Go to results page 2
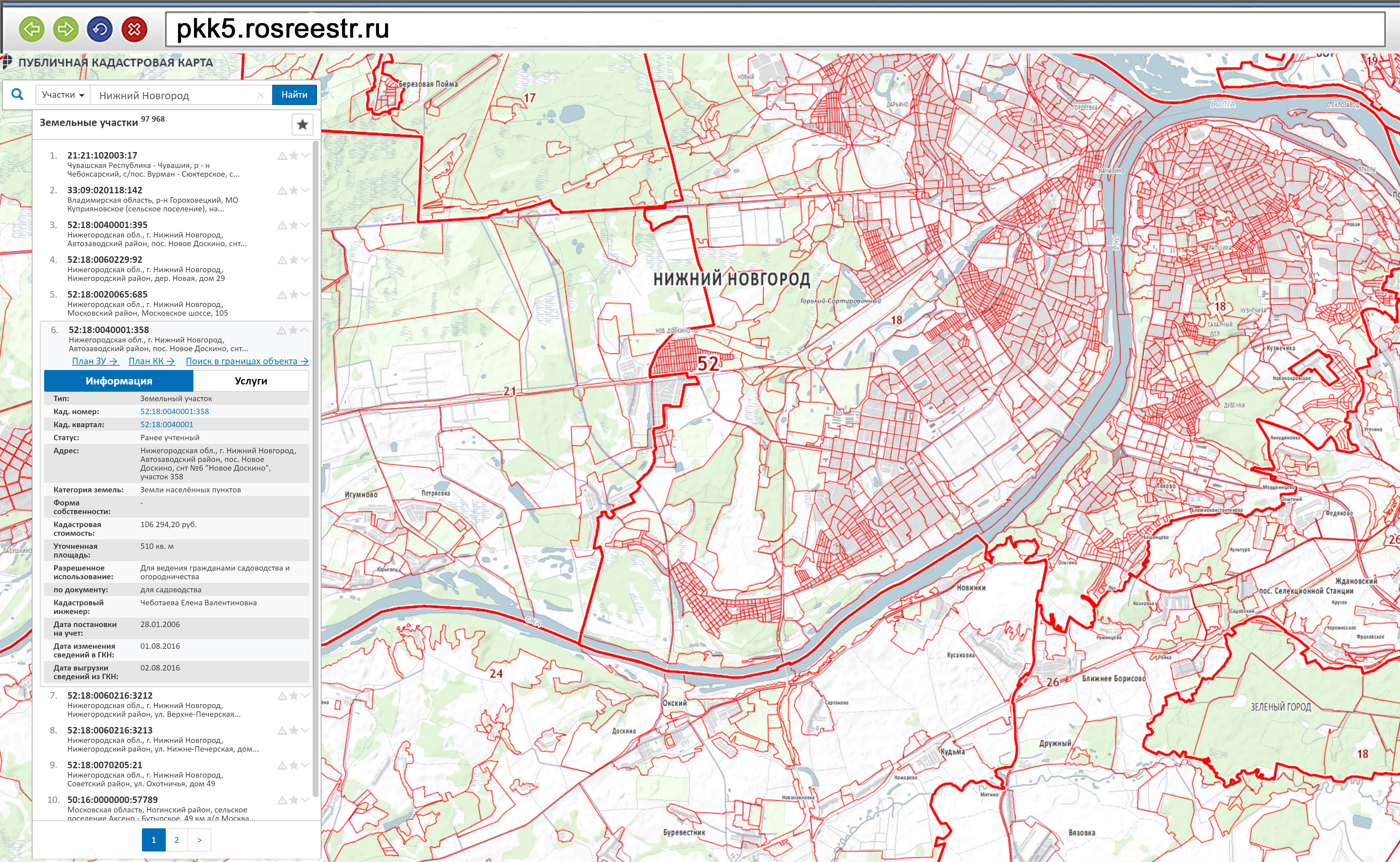Image resolution: width=1400 pixels, height=862 pixels. pyautogui.click(x=177, y=840)
